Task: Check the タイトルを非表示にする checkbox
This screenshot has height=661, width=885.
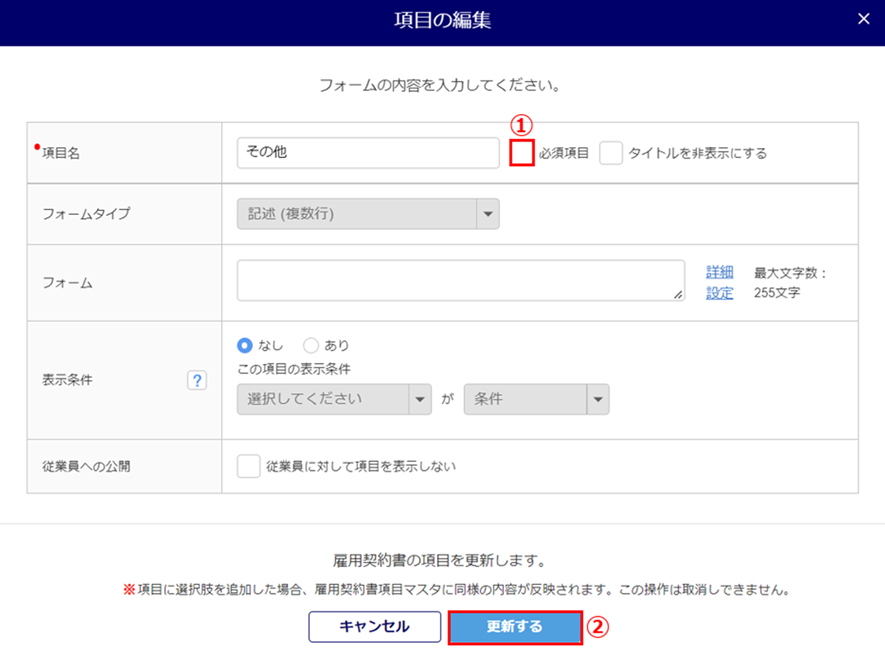Action: point(611,153)
